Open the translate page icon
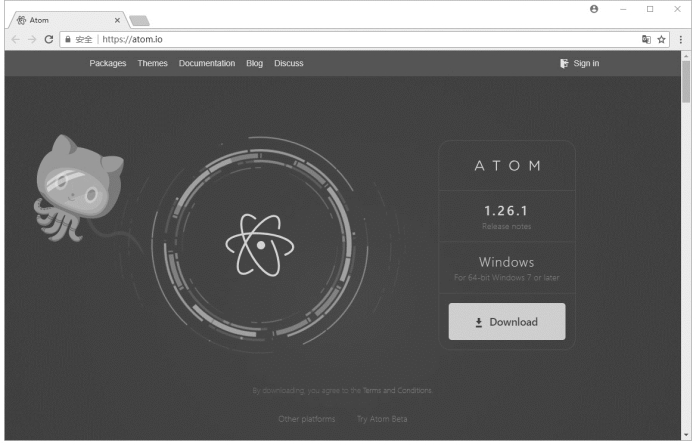Image resolution: width=696 pixels, height=445 pixels. [646, 39]
